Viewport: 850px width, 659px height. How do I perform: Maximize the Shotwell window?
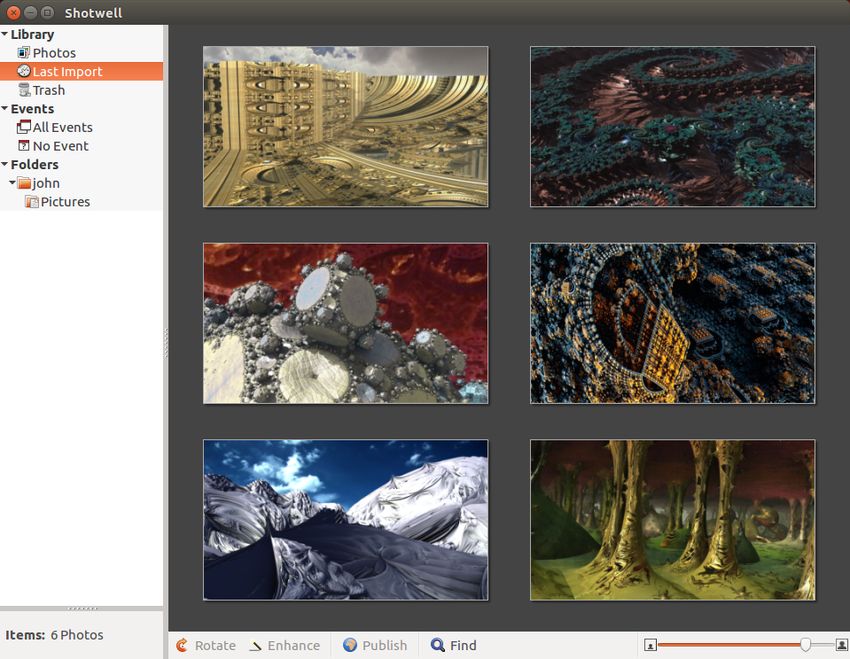click(x=48, y=12)
